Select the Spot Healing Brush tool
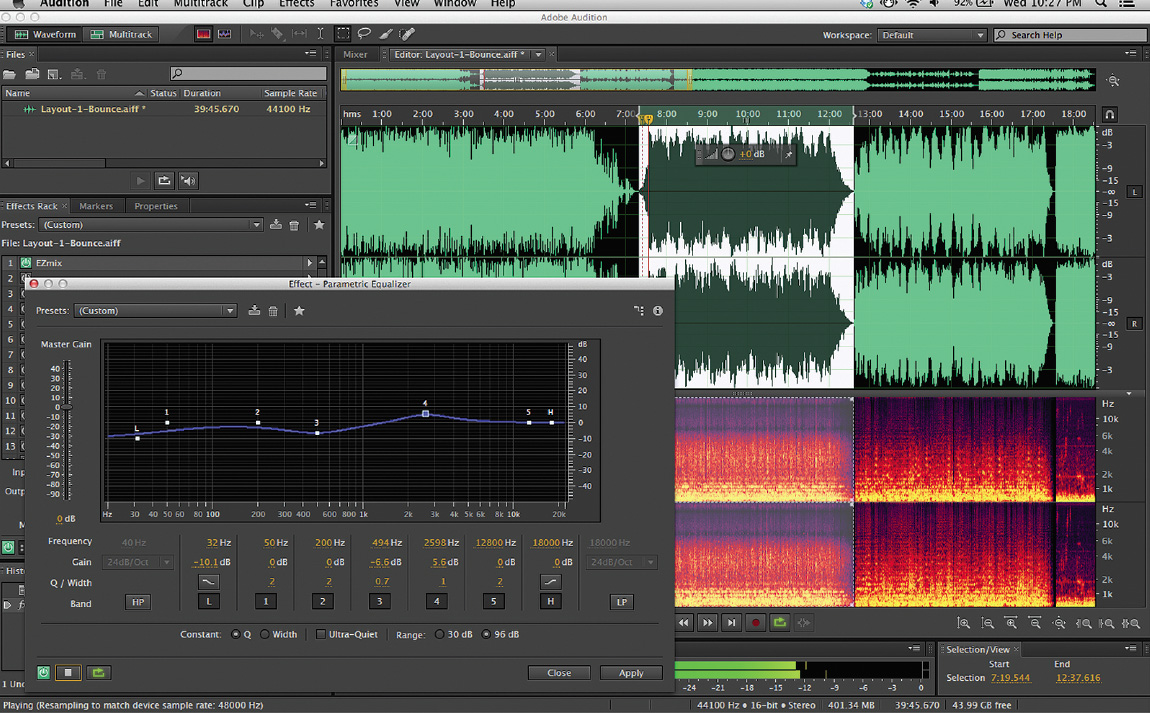Screen dimensions: 1150x713 tap(407, 33)
